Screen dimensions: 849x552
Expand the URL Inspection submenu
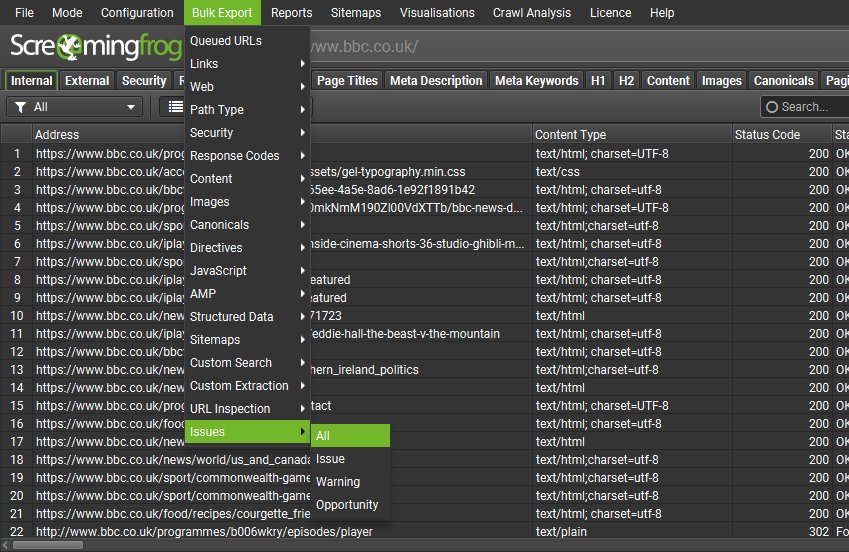[247, 409]
